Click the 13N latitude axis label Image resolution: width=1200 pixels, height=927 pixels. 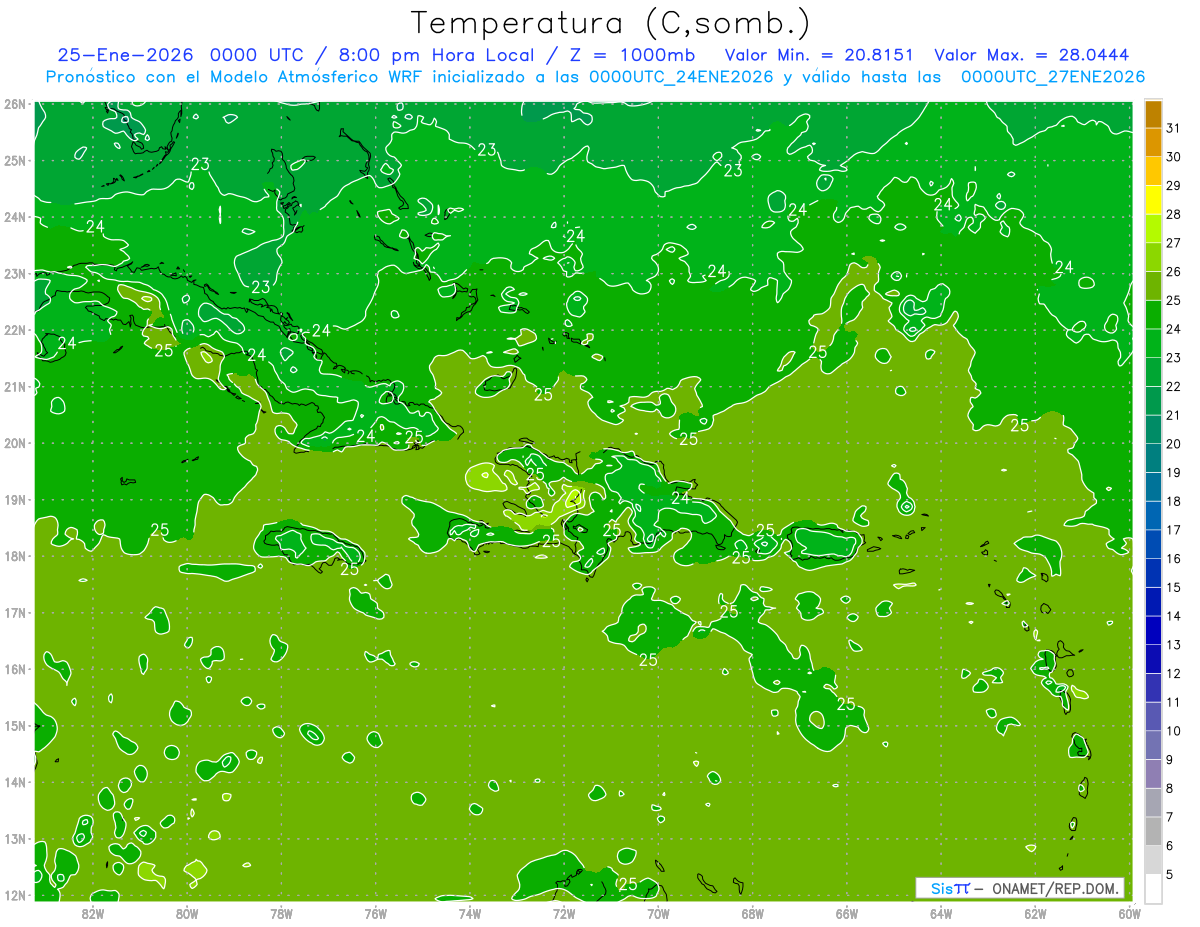15,838
